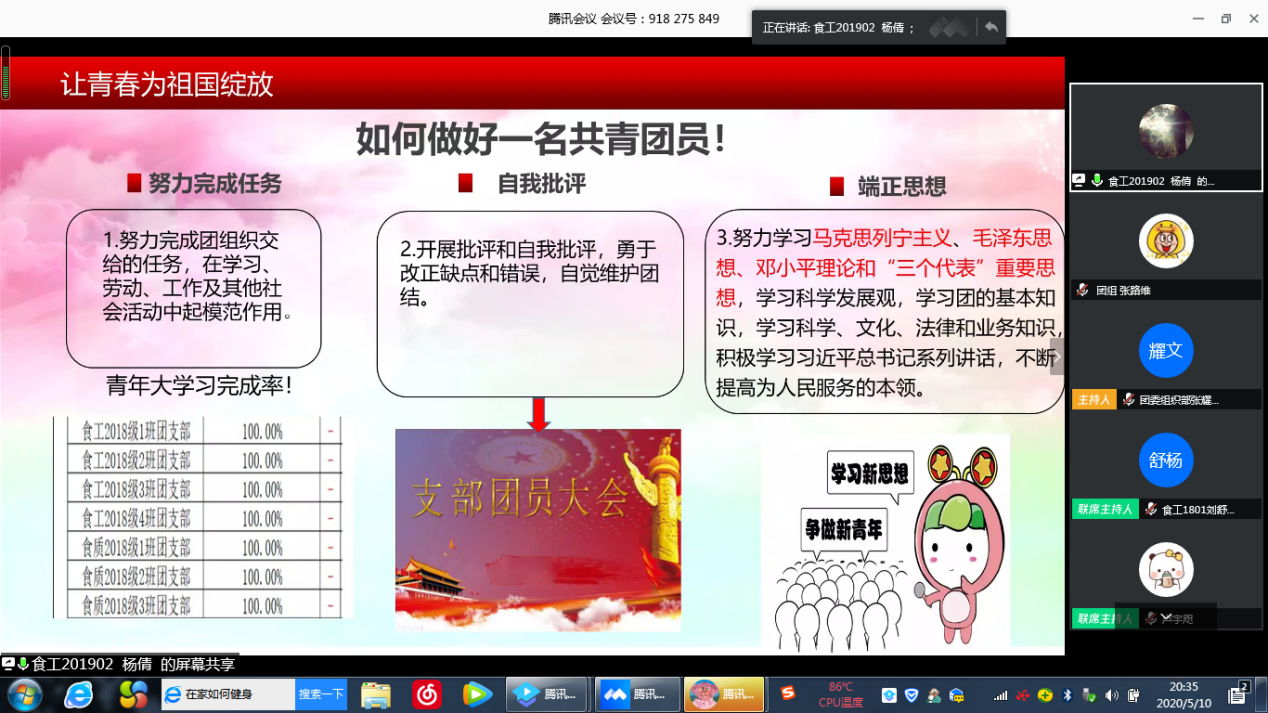
Task: Launch the Tencent Video player taskbar icon
Action: click(477, 694)
